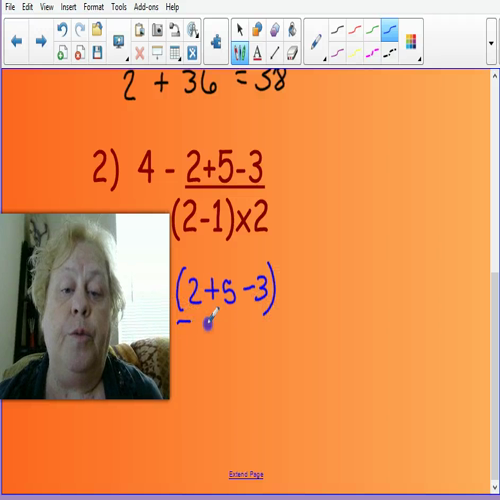Open the Format menu
The width and height of the screenshot is (500, 500).
[94, 7]
